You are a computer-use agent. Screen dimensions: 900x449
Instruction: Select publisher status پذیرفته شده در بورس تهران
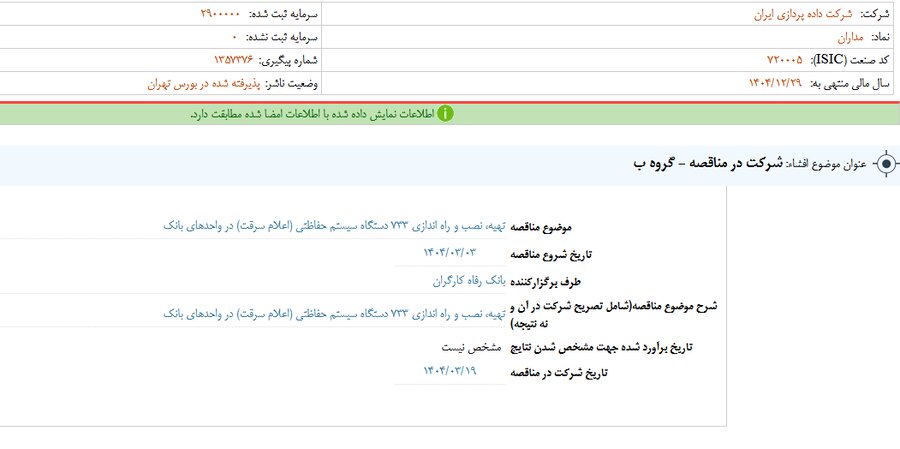point(204,84)
